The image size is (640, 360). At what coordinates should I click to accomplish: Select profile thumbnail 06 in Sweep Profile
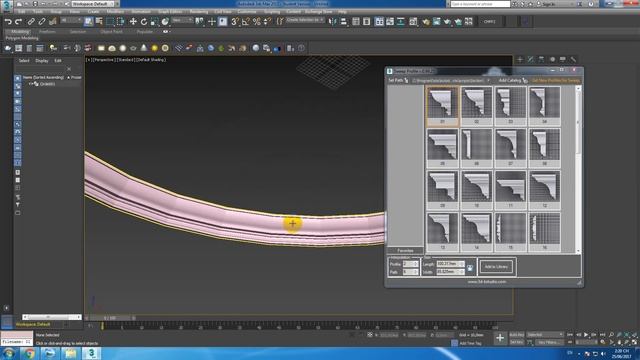click(x=476, y=148)
